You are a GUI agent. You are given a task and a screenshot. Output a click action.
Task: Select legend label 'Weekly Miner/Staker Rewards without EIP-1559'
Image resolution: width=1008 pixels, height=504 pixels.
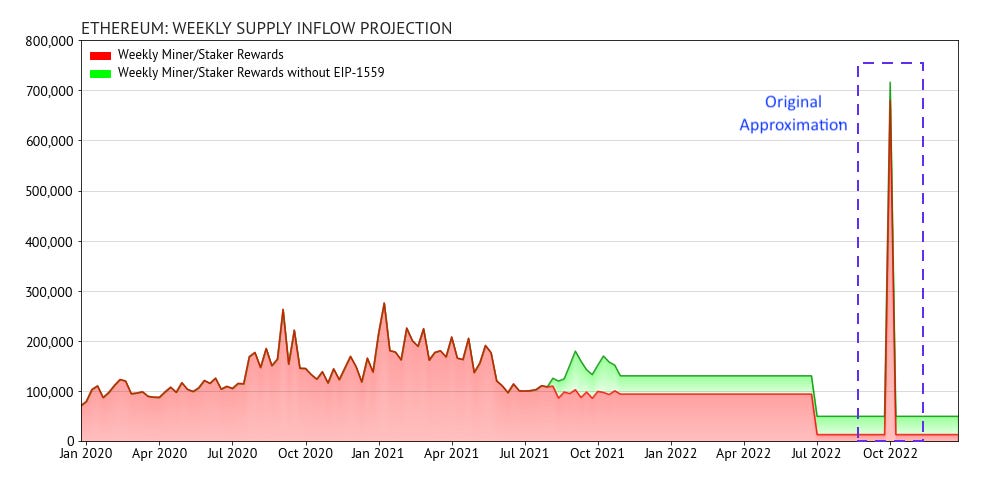(x=251, y=73)
